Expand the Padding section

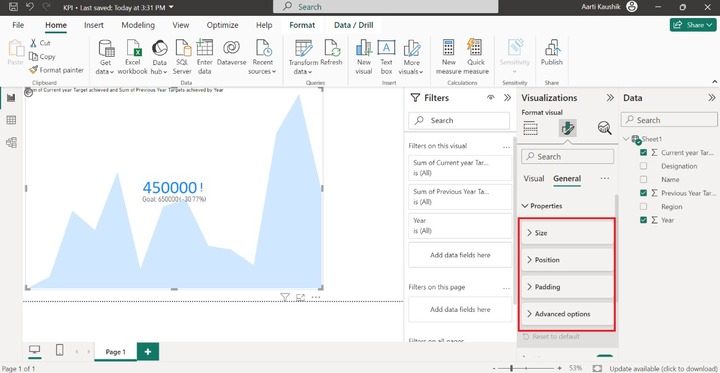(x=567, y=287)
